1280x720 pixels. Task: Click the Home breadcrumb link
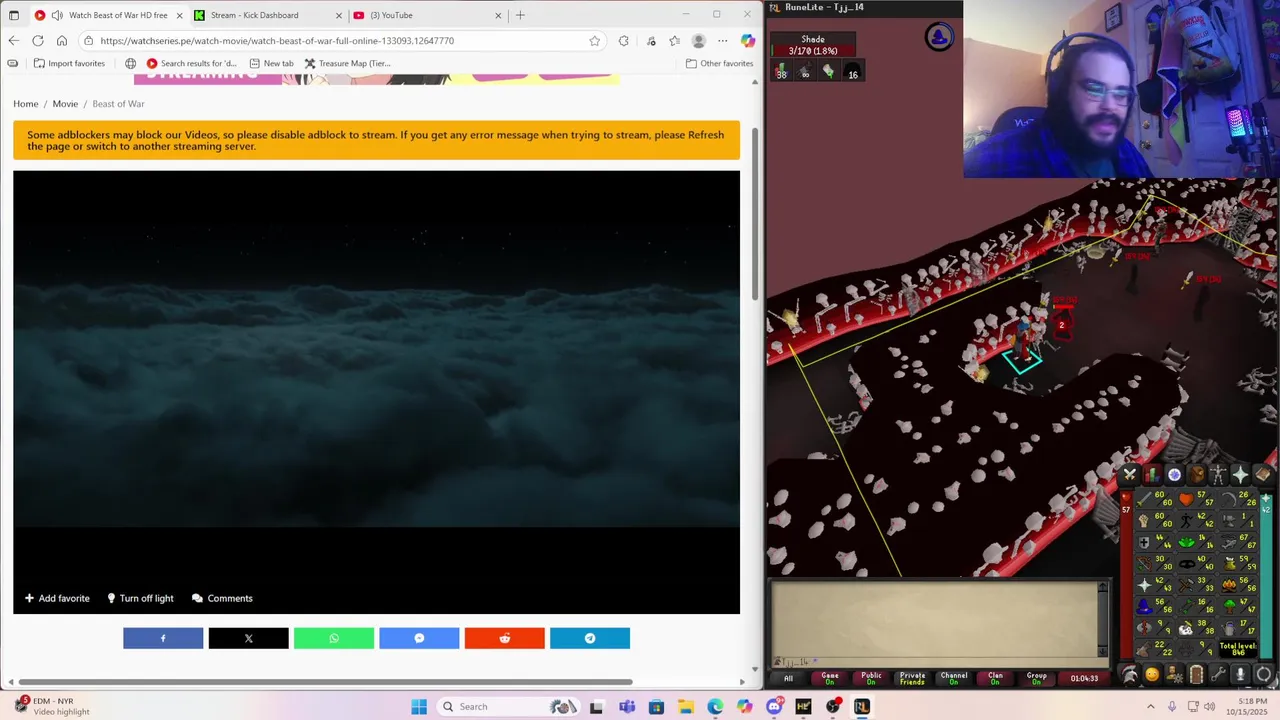point(26,104)
